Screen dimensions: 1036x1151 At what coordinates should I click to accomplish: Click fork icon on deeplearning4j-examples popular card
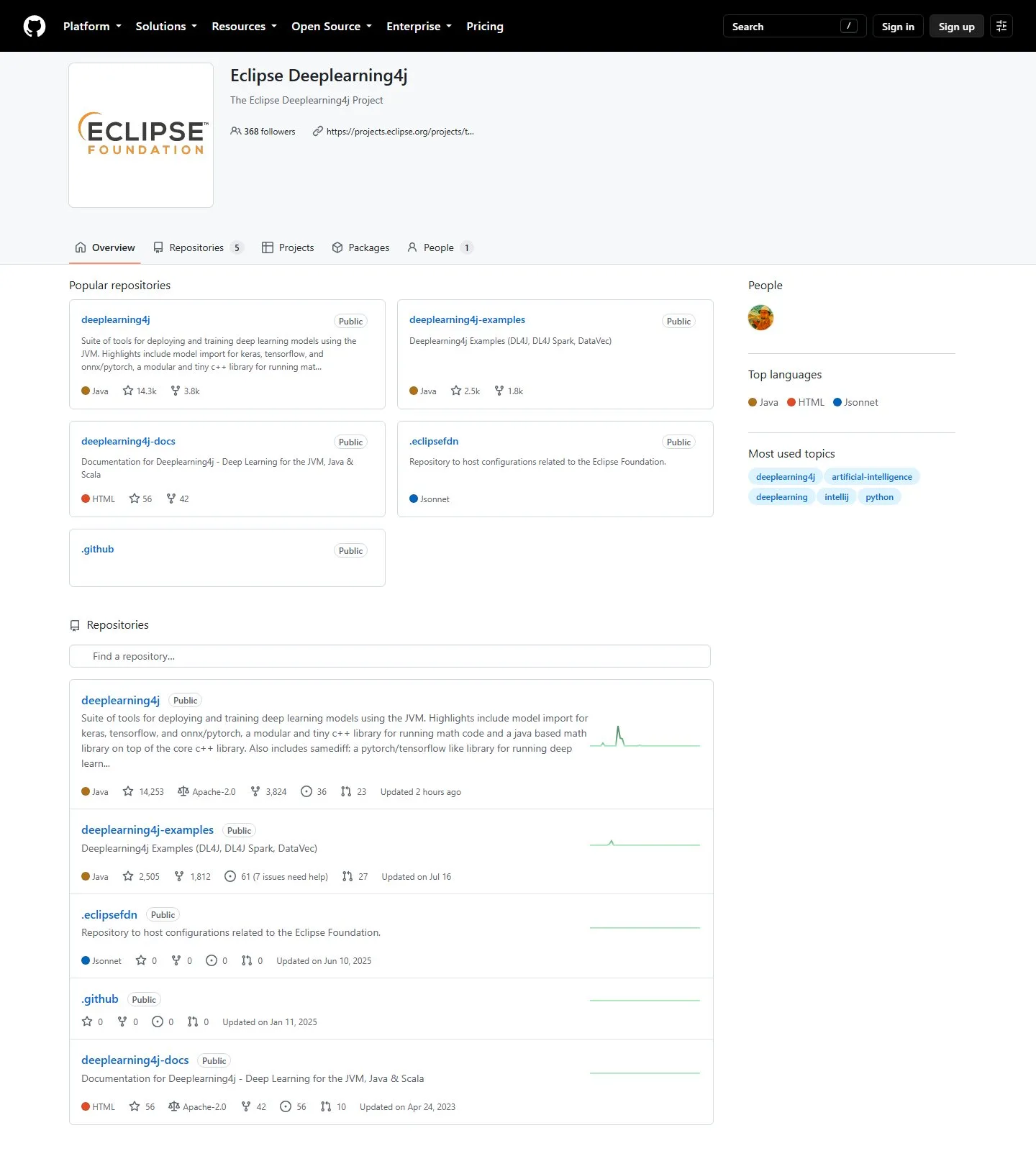tap(499, 391)
